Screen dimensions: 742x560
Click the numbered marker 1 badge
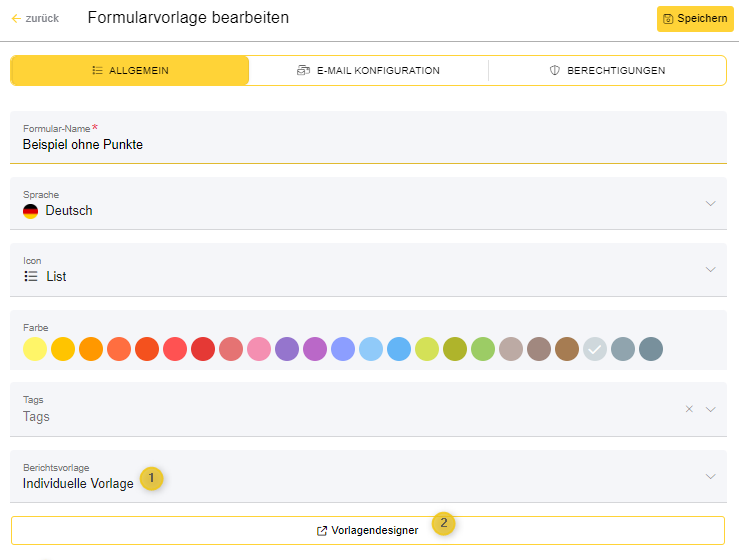[151, 479]
